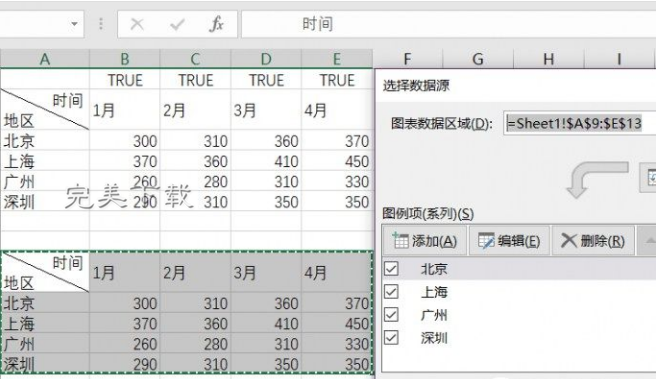
Task: Select column C header
Action: [x=195, y=59]
